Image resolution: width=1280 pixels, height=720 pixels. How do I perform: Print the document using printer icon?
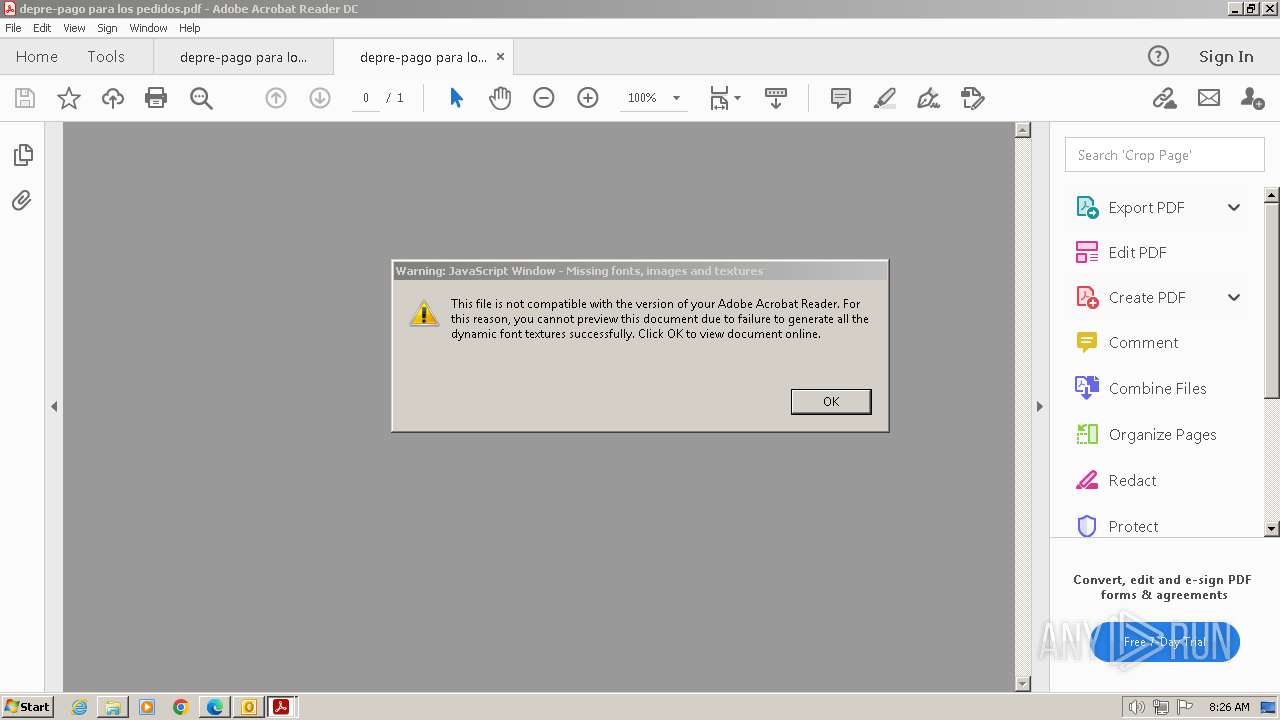(x=156, y=98)
